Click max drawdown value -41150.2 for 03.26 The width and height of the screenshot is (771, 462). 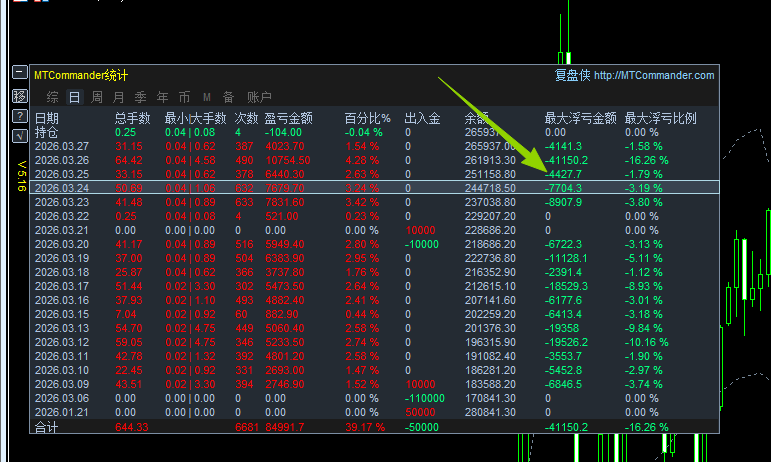(x=566, y=160)
